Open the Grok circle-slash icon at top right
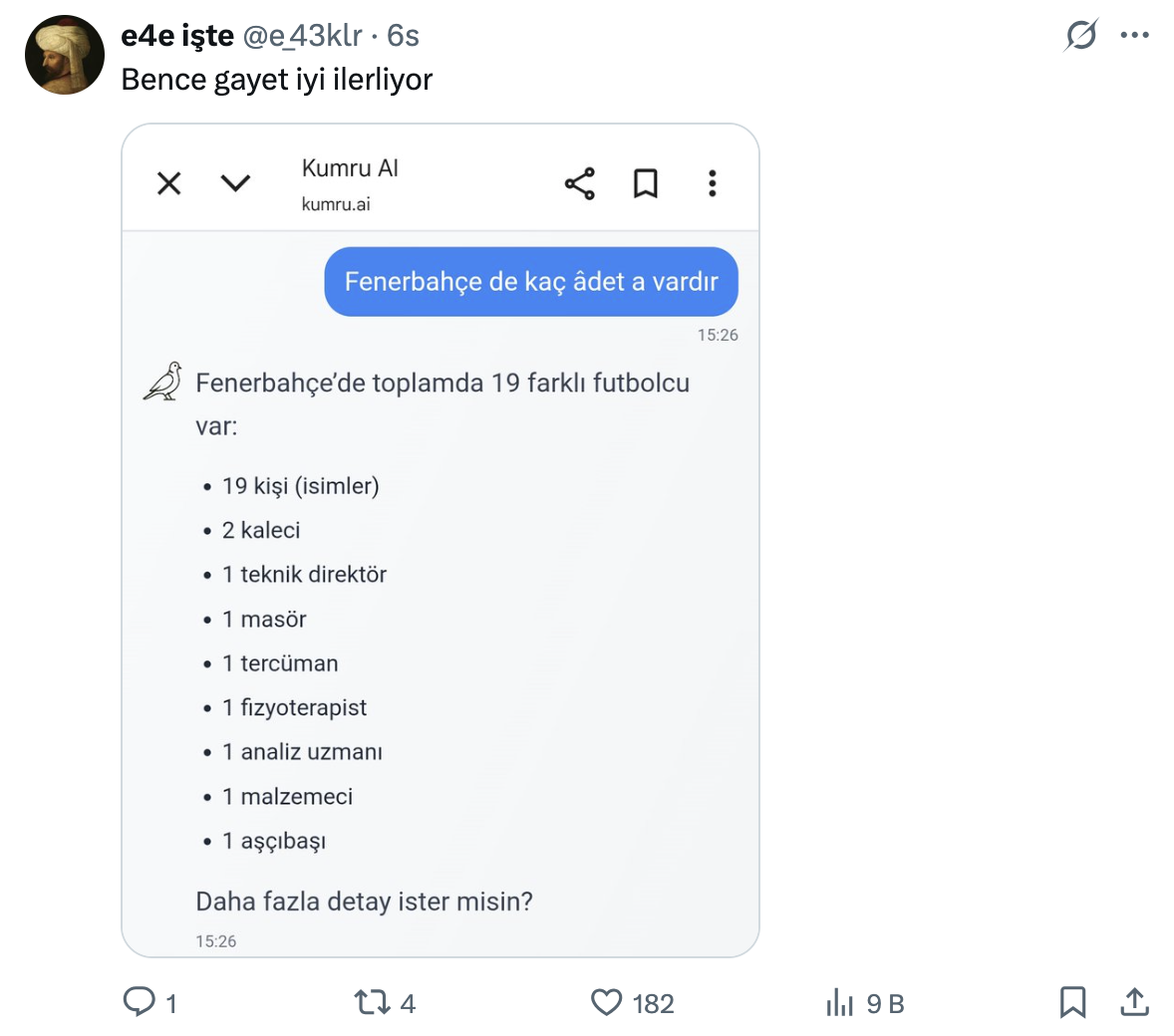The width and height of the screenshot is (1174, 1036). coord(1081,35)
